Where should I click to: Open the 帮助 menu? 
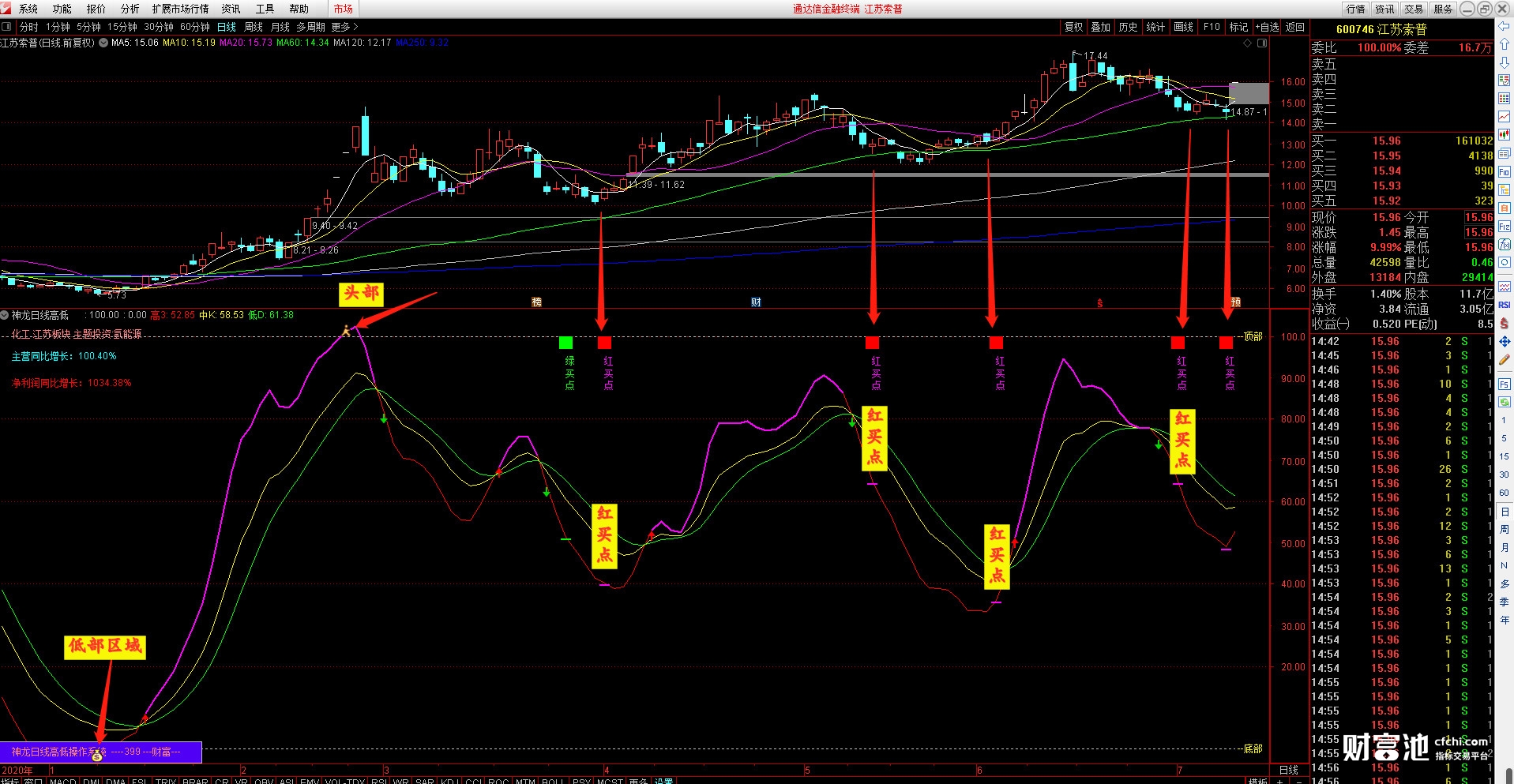tap(299, 9)
